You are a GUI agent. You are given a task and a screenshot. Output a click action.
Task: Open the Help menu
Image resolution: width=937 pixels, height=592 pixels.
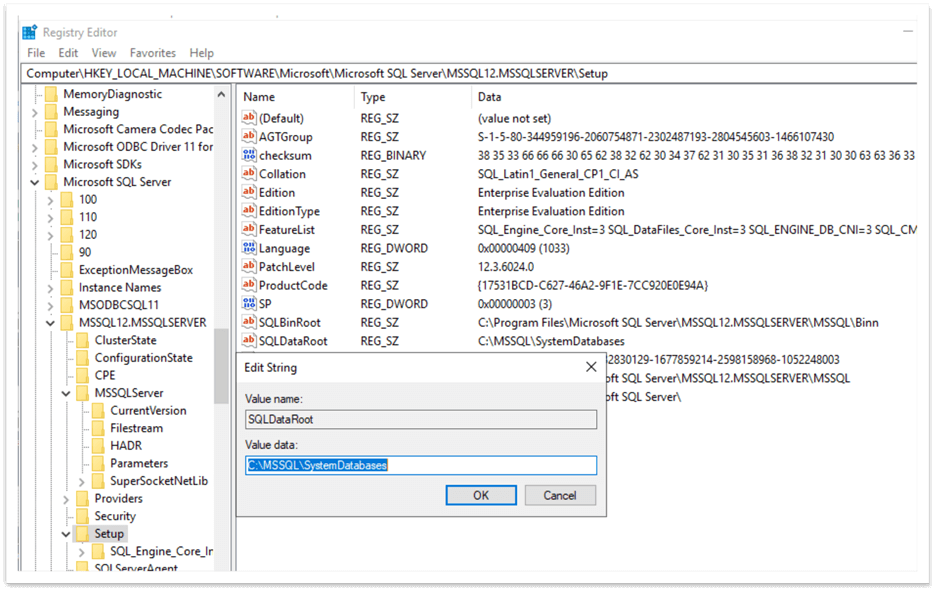(201, 53)
